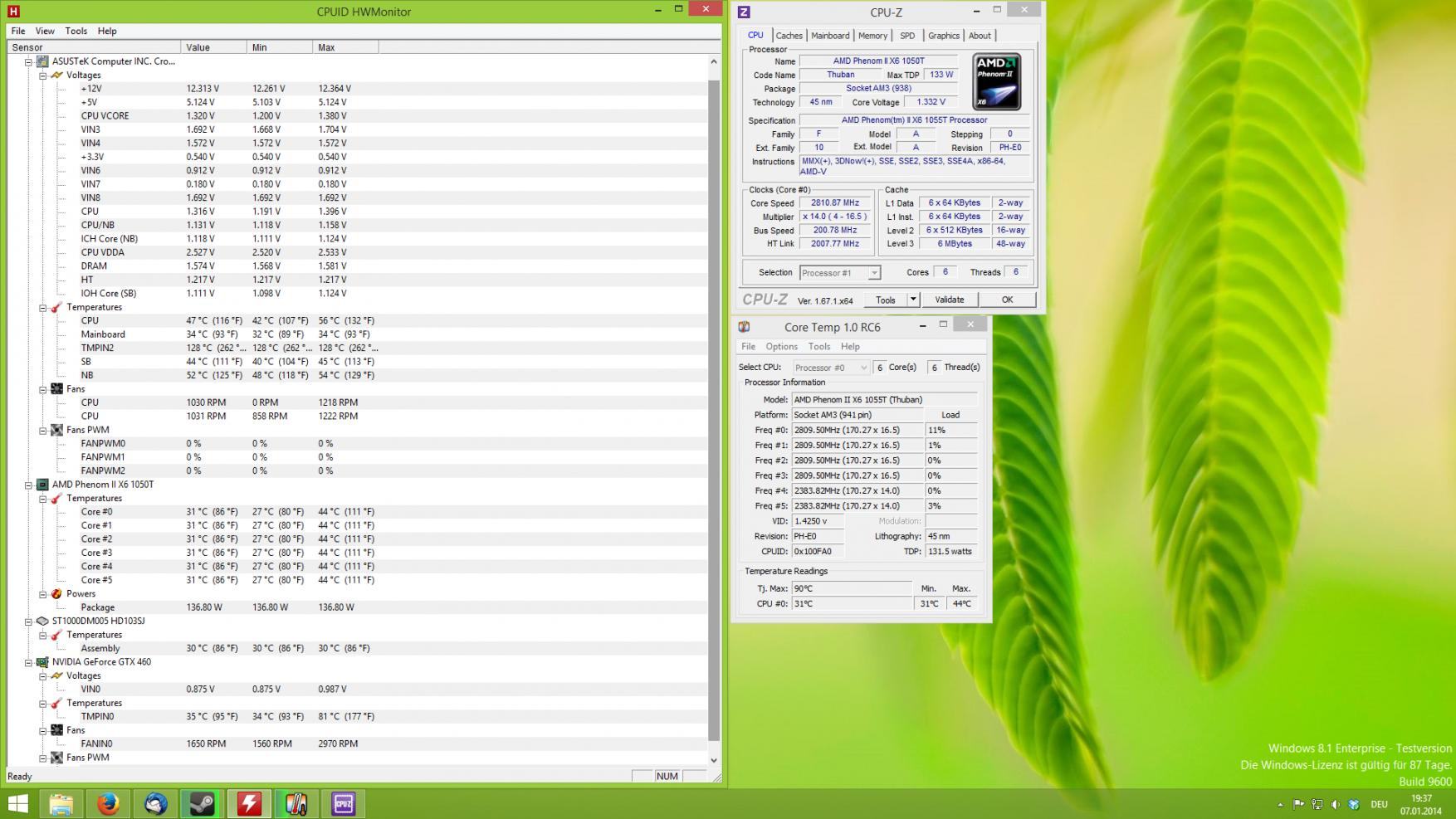Image resolution: width=1456 pixels, height=819 pixels.
Task: Collapse the NVIDIA GeForce GTX 460 node
Action: tap(28, 662)
